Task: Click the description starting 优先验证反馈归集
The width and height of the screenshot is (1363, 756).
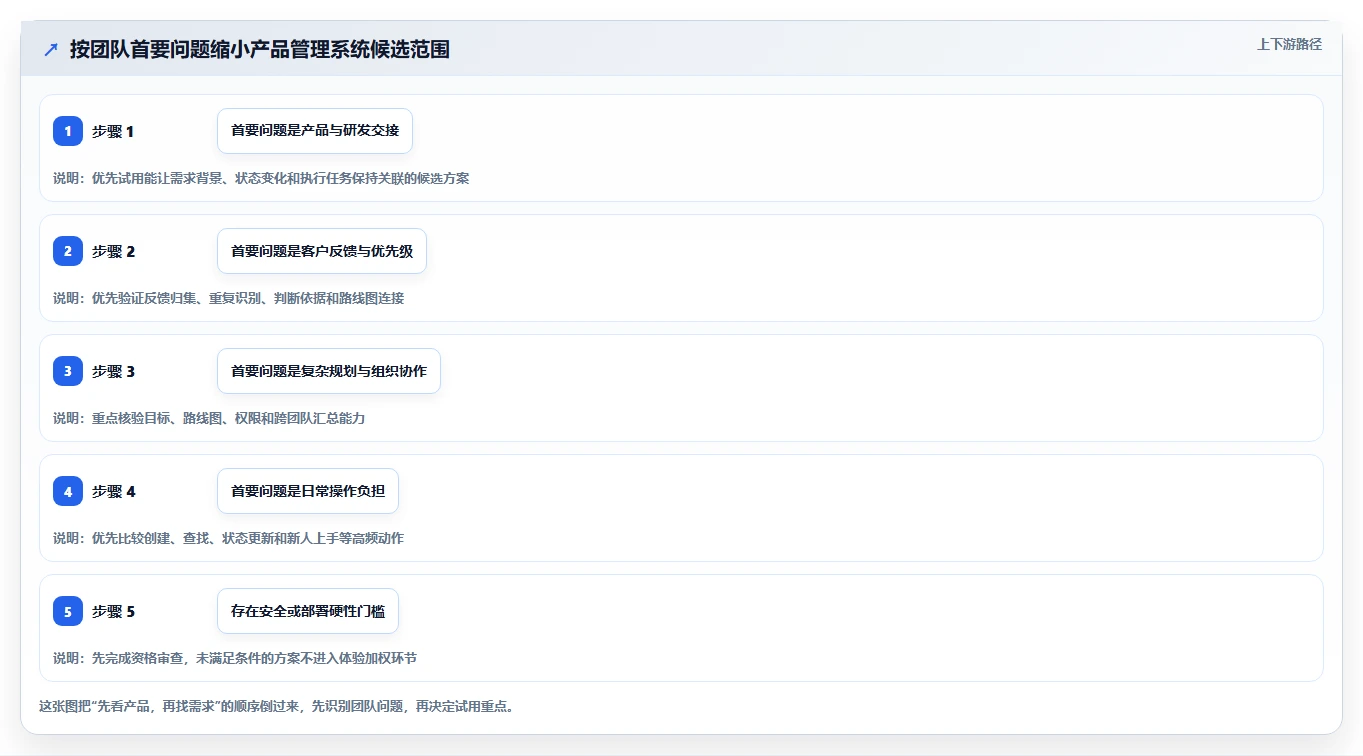Action: point(229,298)
